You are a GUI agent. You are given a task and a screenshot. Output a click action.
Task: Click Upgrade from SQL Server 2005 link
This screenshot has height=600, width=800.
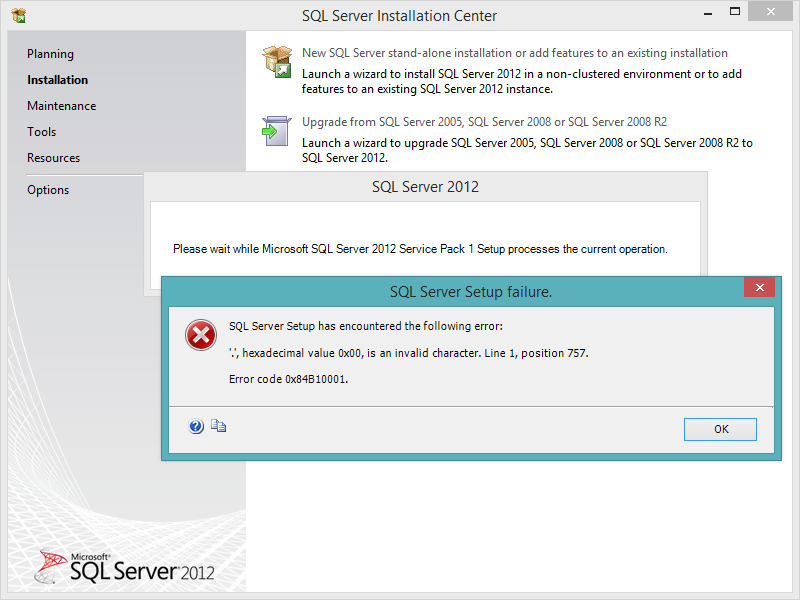point(484,122)
